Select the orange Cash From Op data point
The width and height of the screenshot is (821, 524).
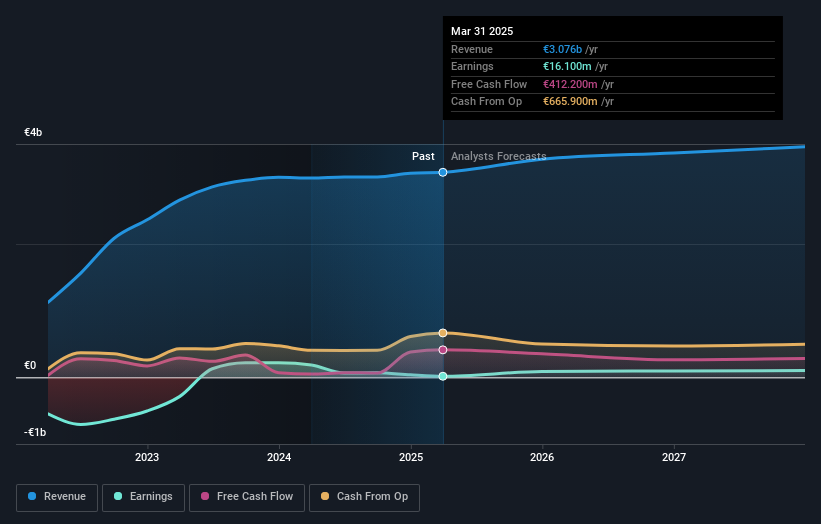coord(443,333)
